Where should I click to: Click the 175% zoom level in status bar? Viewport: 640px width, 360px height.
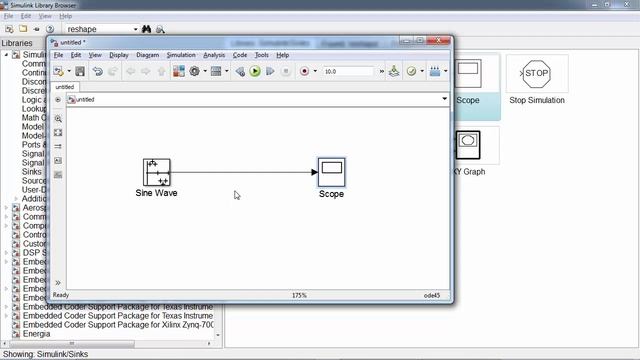(x=299, y=295)
